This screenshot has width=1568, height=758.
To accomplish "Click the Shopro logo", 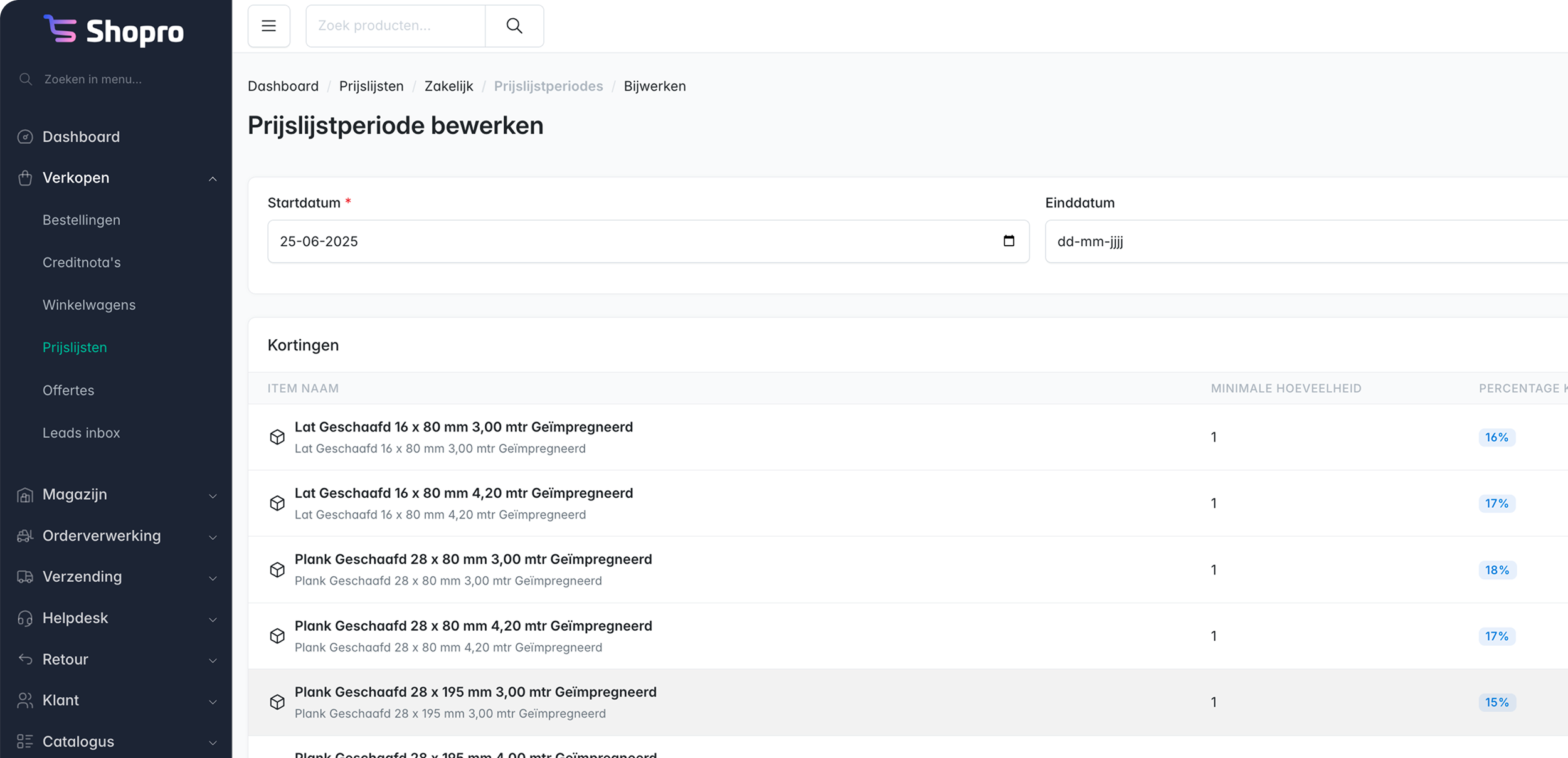I will [114, 31].
